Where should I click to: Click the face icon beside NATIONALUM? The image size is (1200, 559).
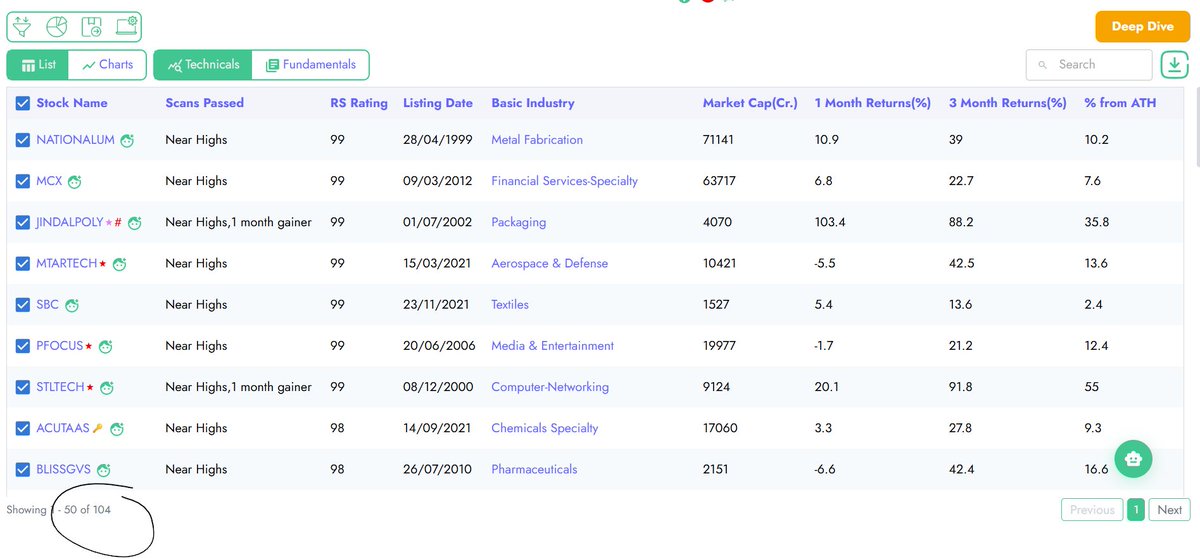click(x=127, y=141)
